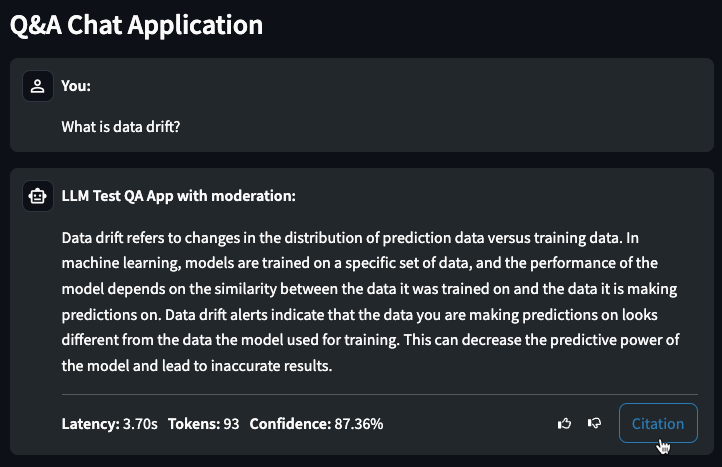Click the "Confidence:" label

[x=290, y=424]
